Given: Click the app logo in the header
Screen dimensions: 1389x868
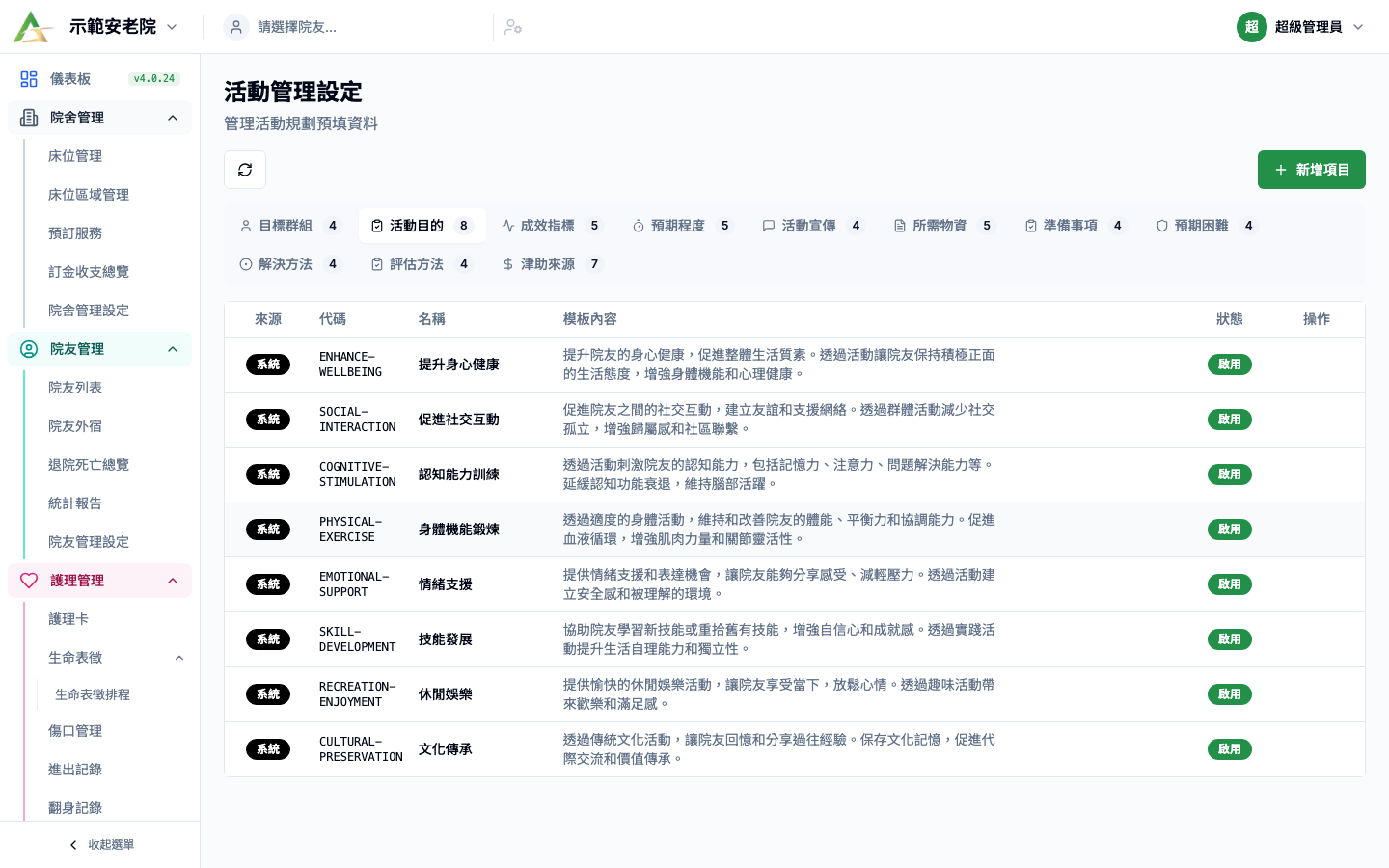Looking at the screenshot, I should click(x=33, y=27).
